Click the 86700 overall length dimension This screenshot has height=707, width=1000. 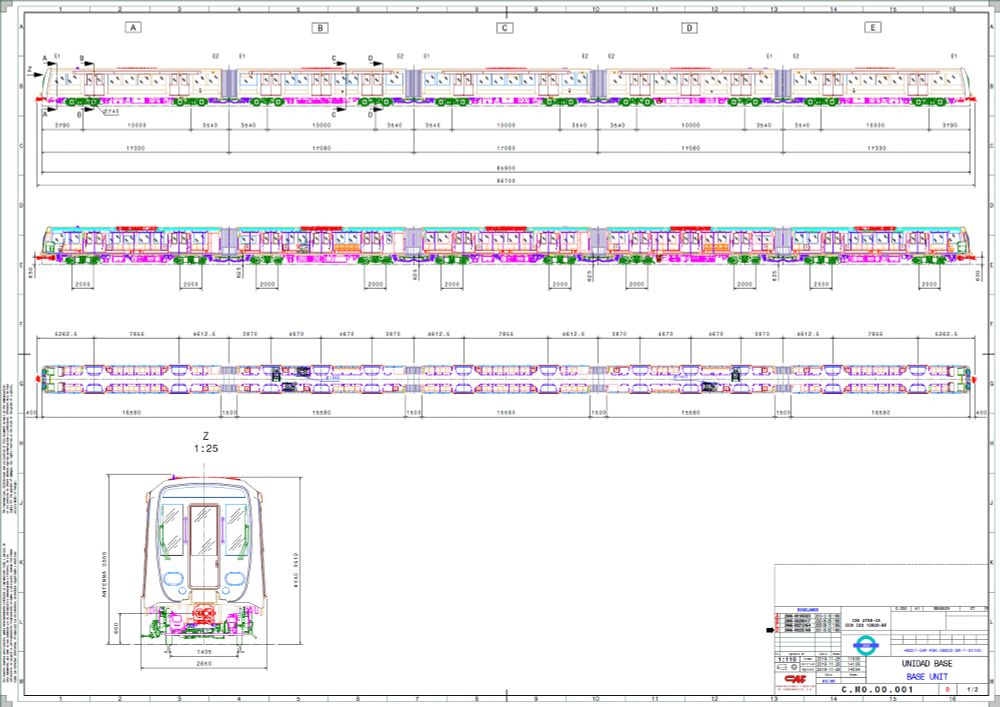tap(506, 181)
